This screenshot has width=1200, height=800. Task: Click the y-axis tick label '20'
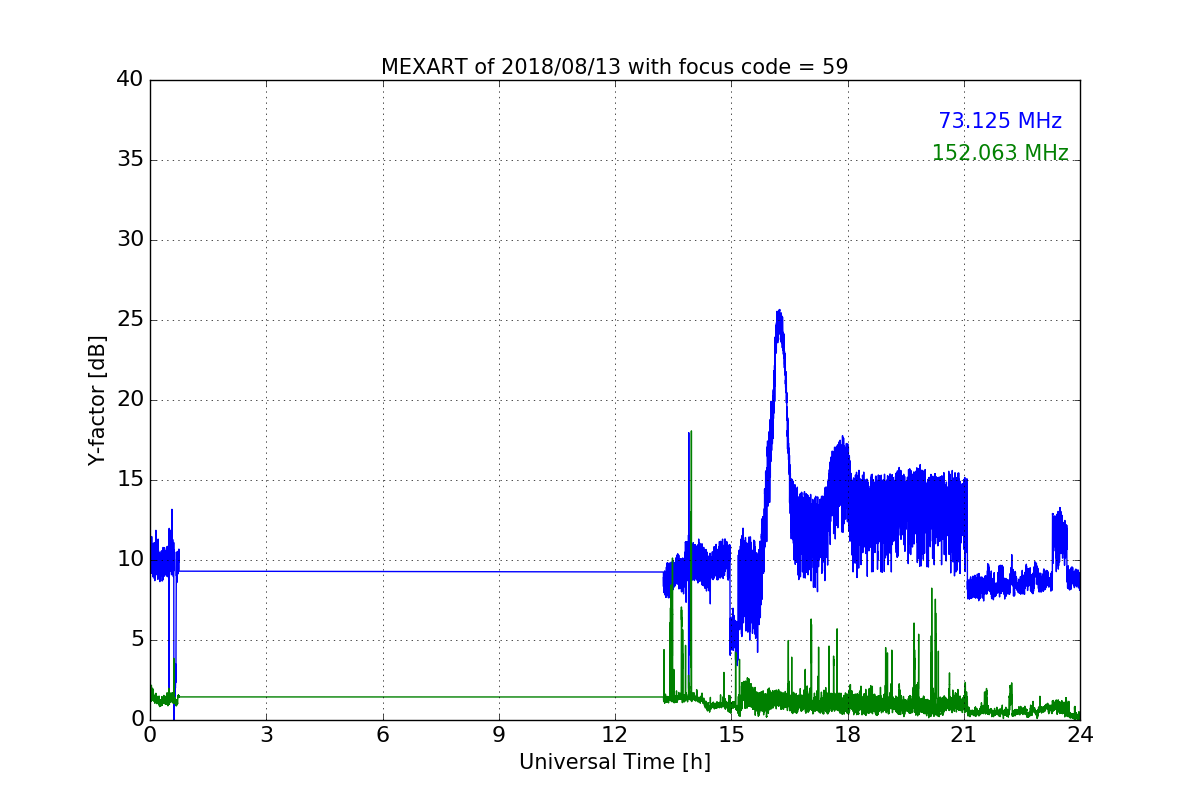[x=131, y=399]
